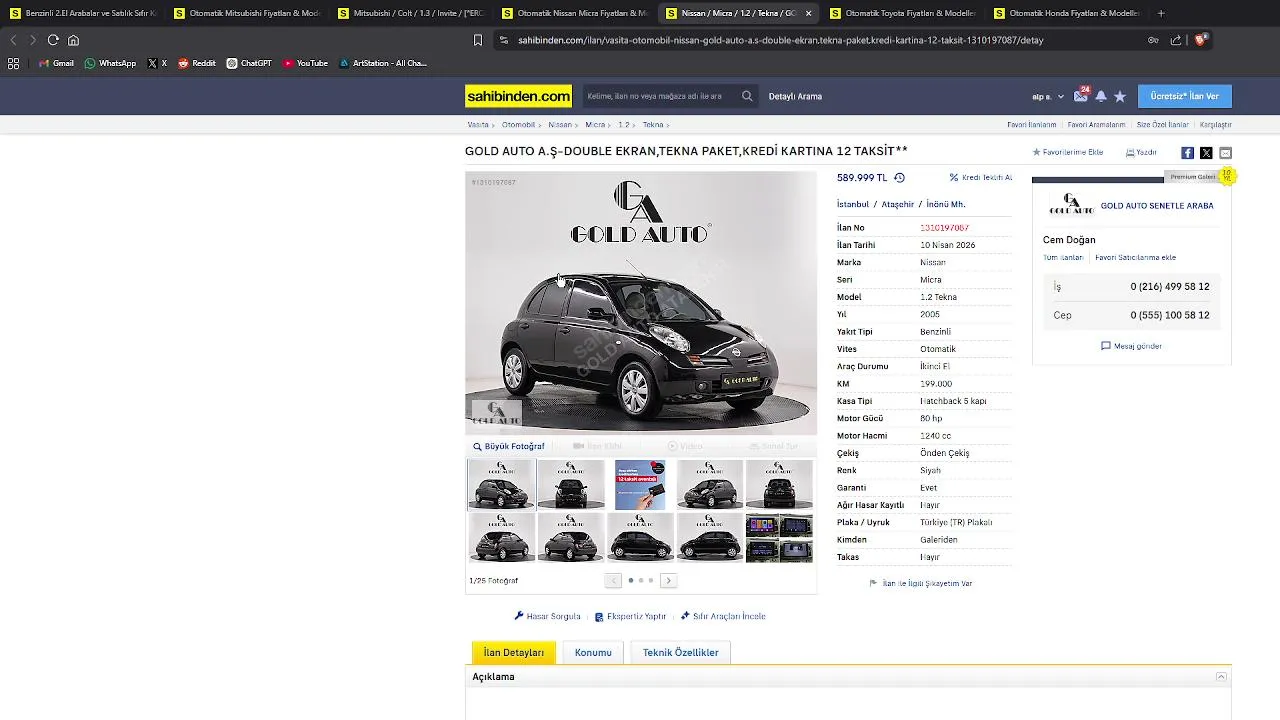Click the Vasıta breadcrumb
1280x720 pixels.
[x=478, y=125]
